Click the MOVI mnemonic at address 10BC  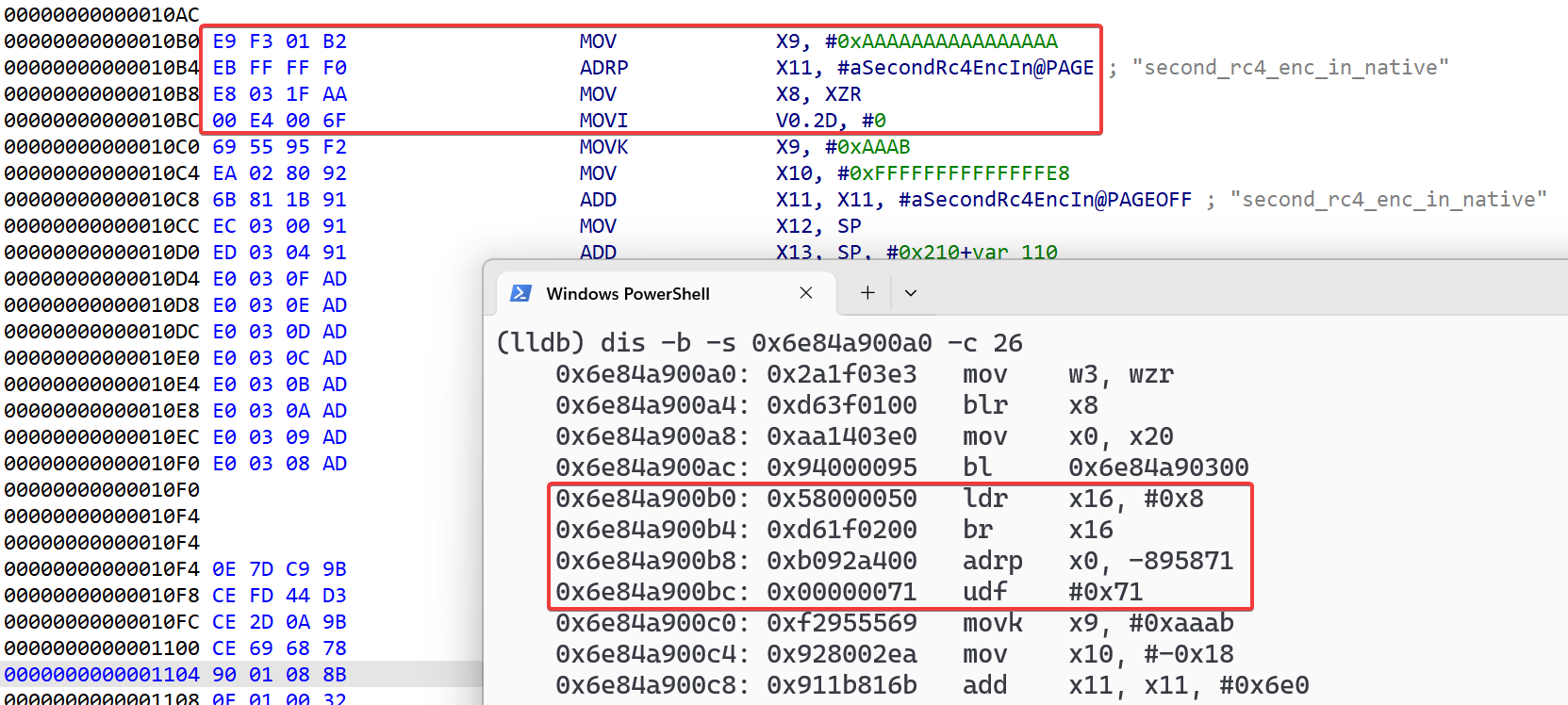coord(603,121)
